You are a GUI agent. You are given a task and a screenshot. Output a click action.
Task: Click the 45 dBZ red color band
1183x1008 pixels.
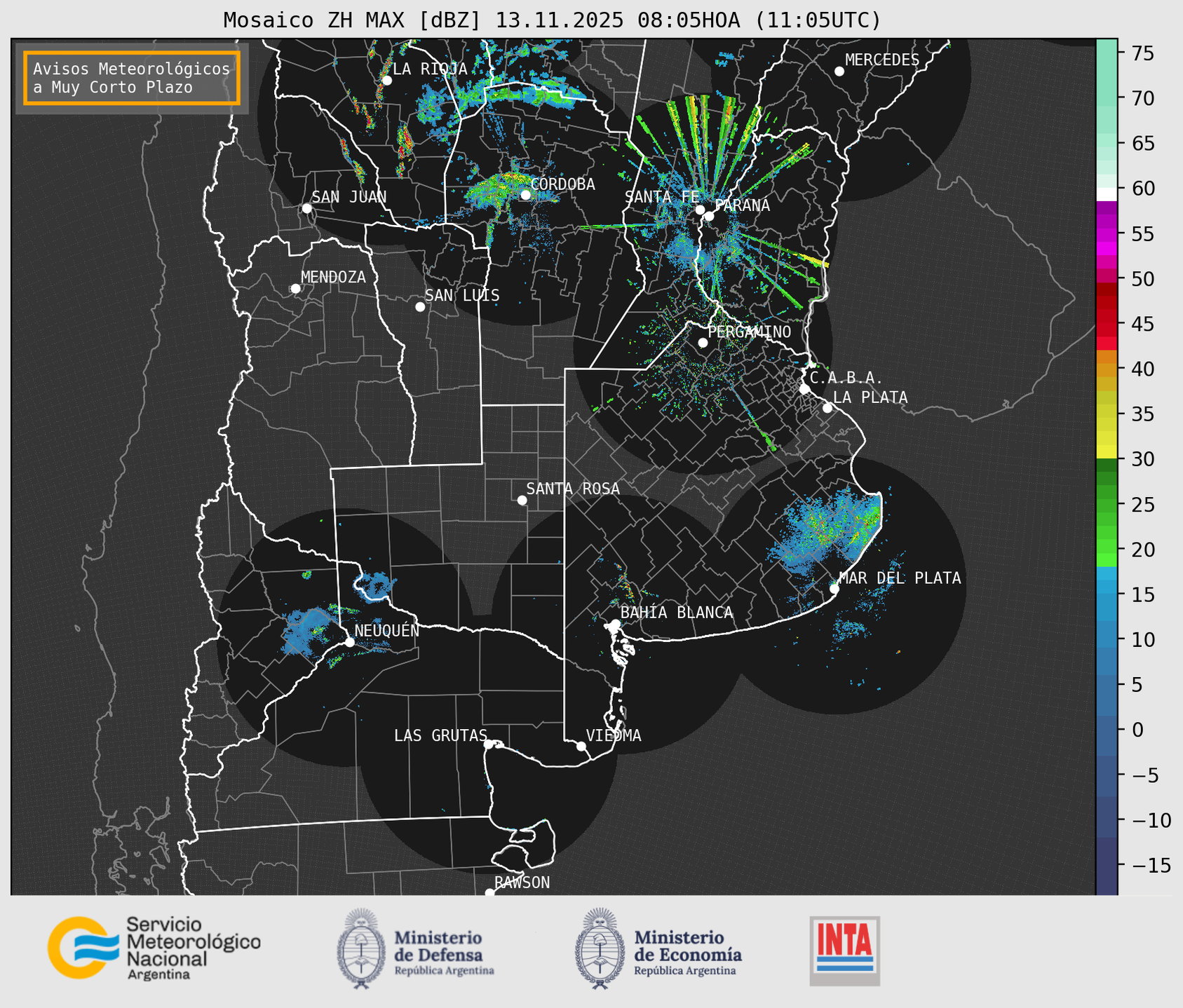[1106, 326]
